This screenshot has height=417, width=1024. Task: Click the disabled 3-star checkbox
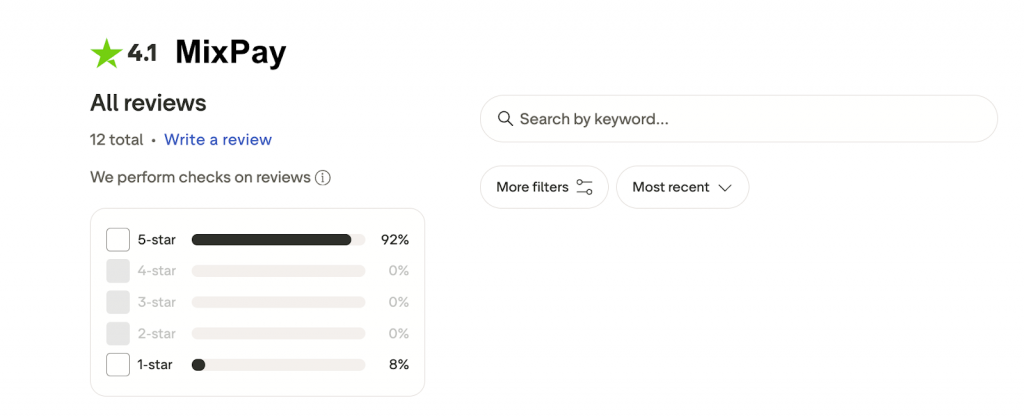point(118,302)
